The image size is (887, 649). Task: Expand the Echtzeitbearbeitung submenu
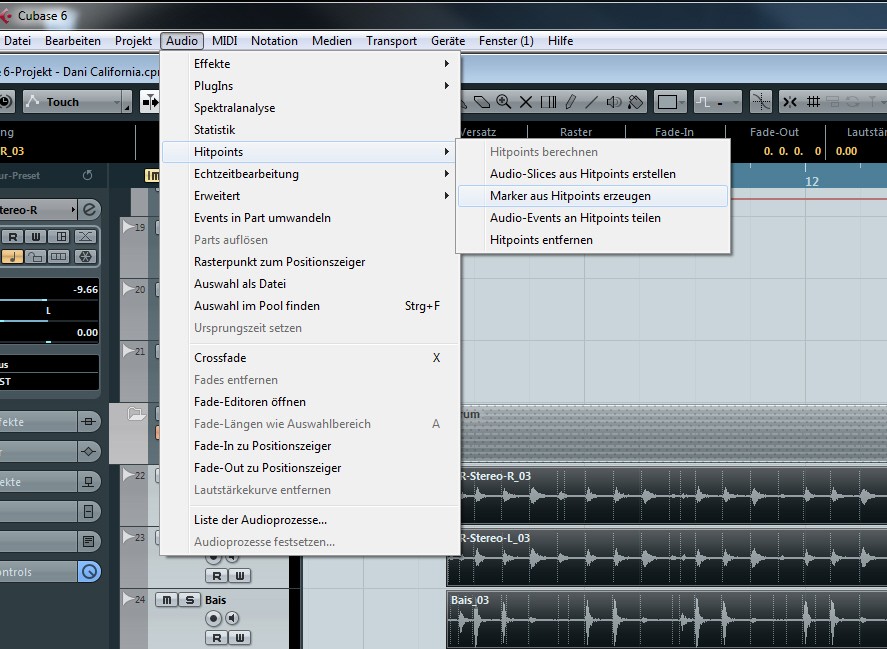pos(310,174)
